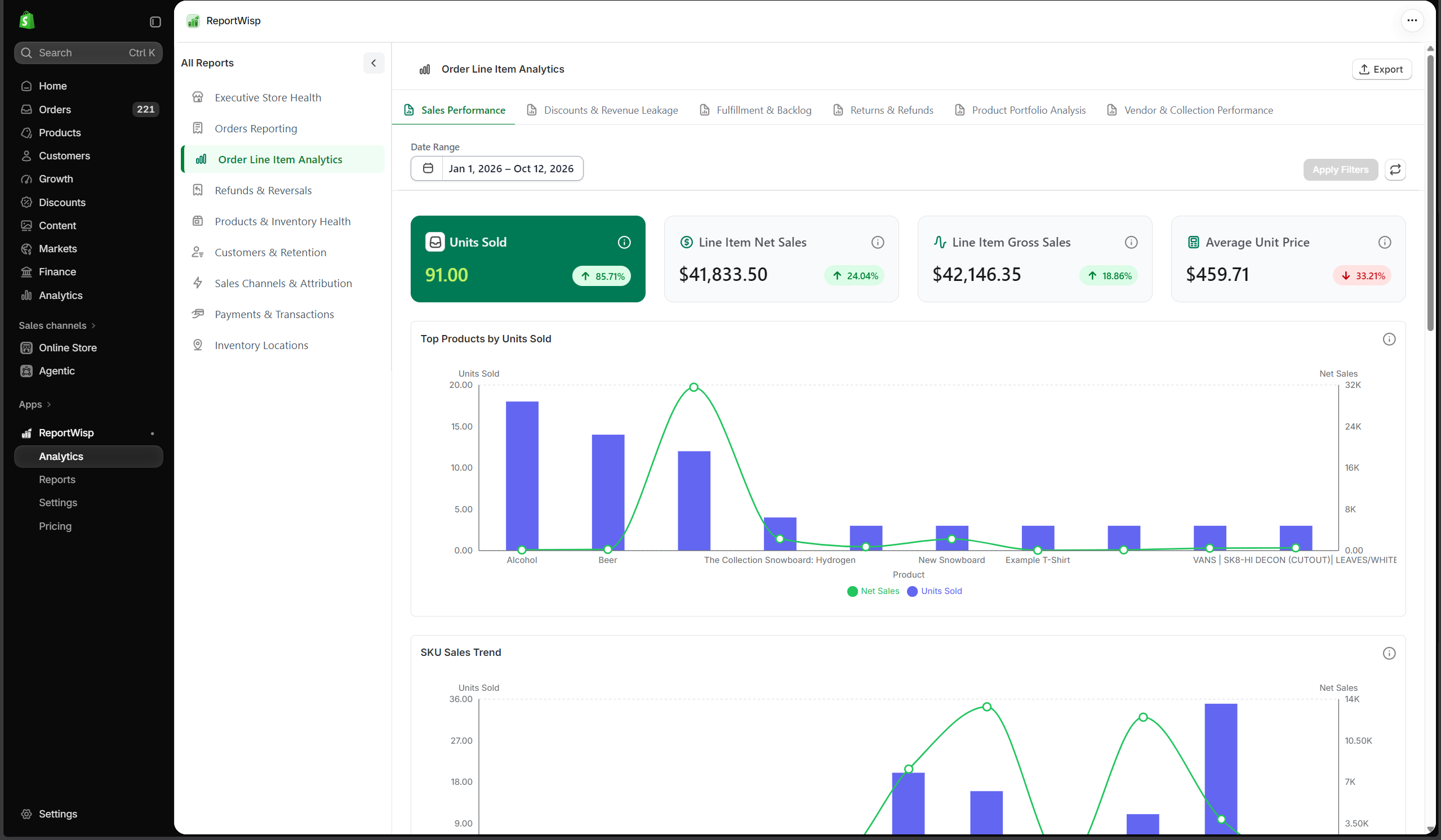The height and width of the screenshot is (840, 1441).
Task: Open ReportWisp Pricing page
Action: click(55, 526)
